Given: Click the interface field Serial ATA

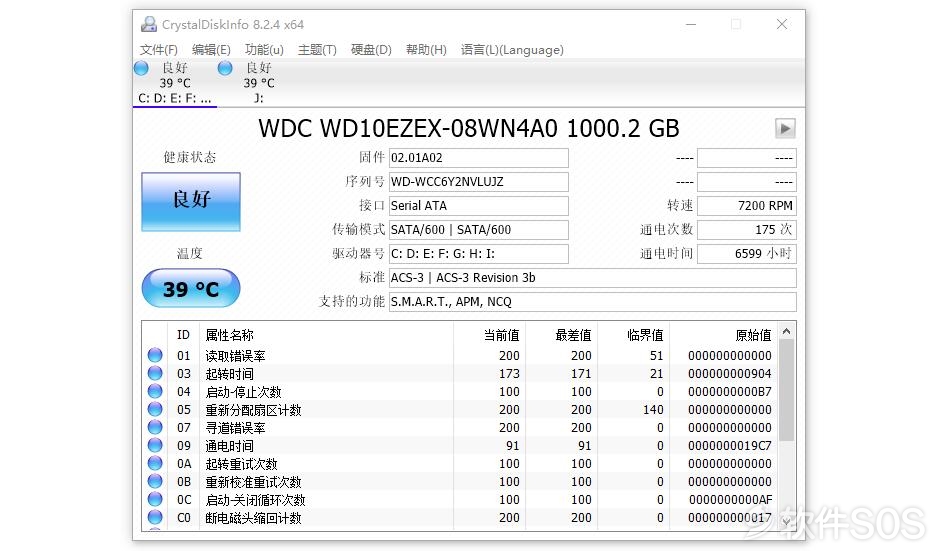Looking at the screenshot, I should 478,206.
